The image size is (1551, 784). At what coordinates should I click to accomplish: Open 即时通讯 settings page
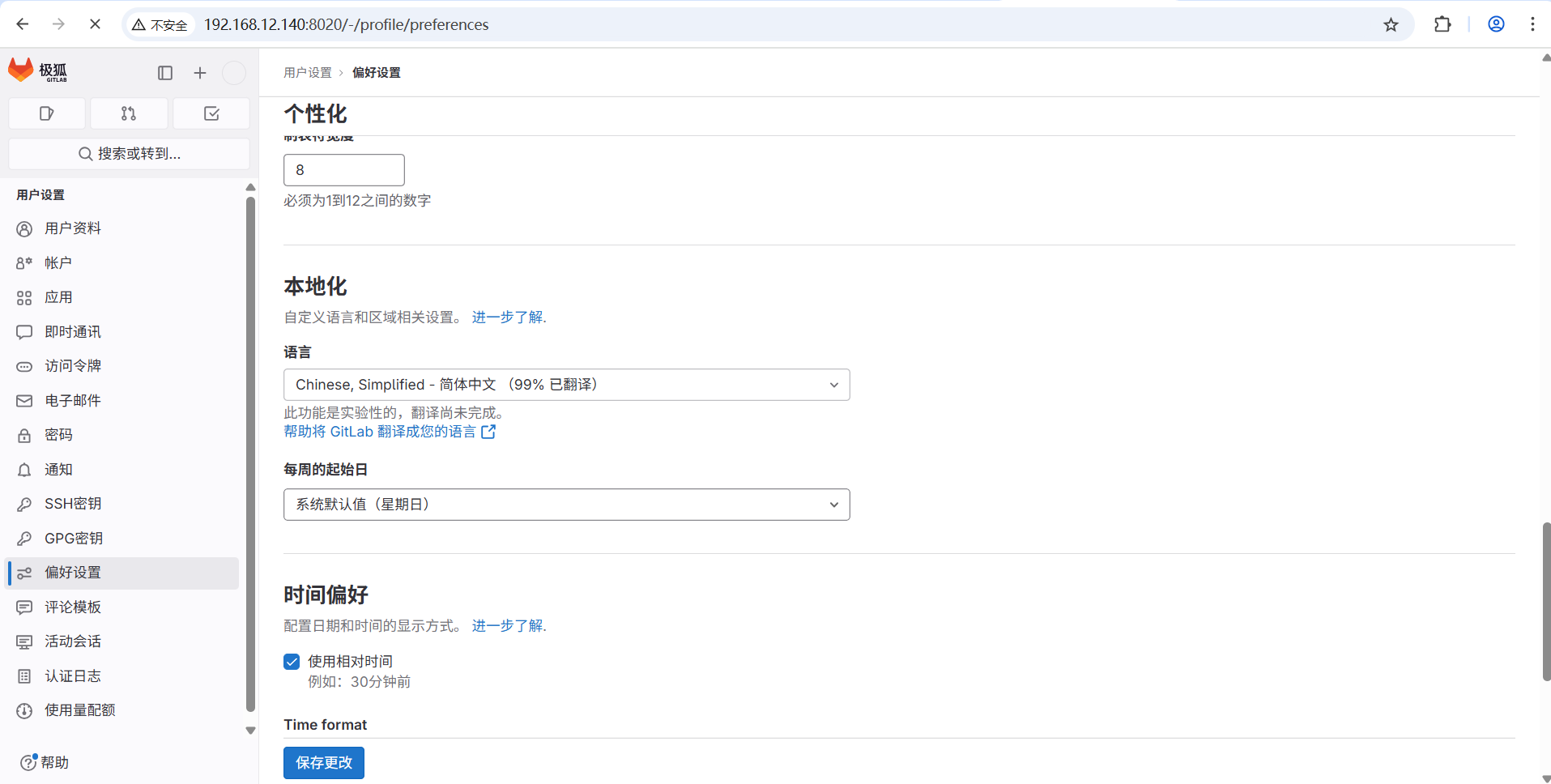click(123, 332)
